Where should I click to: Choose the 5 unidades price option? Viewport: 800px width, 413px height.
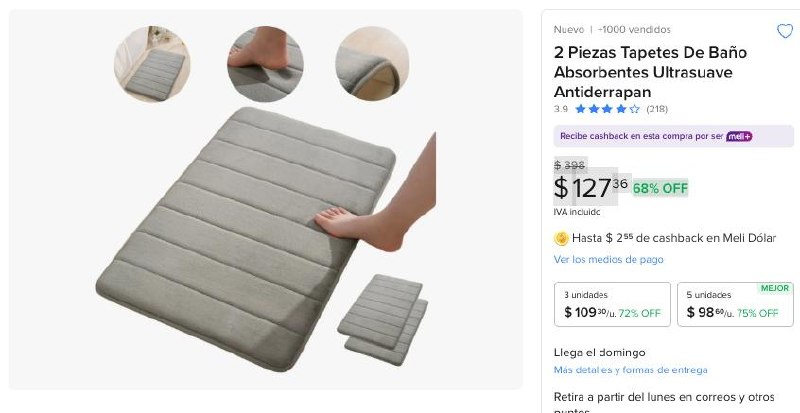pyautogui.click(x=735, y=304)
